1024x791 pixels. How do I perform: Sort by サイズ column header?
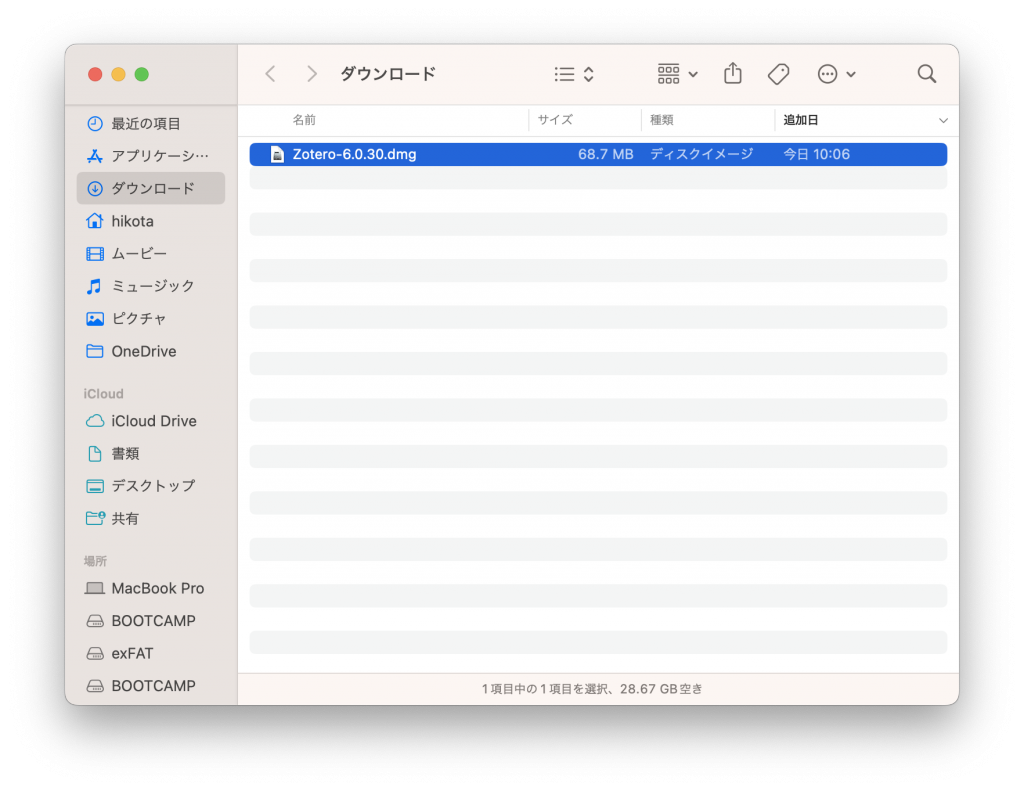point(555,120)
